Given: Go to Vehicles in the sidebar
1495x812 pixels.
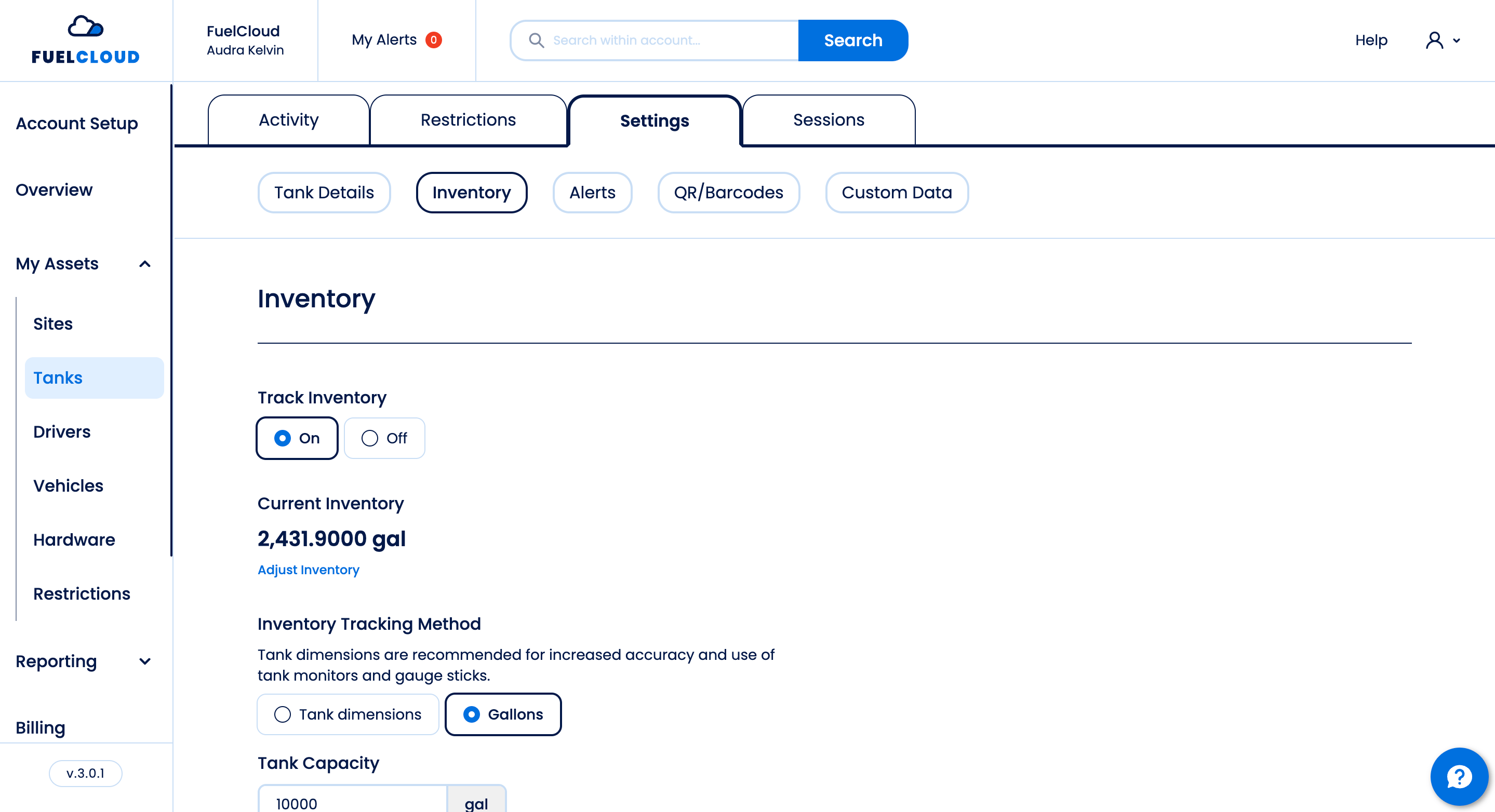Looking at the screenshot, I should pos(68,485).
